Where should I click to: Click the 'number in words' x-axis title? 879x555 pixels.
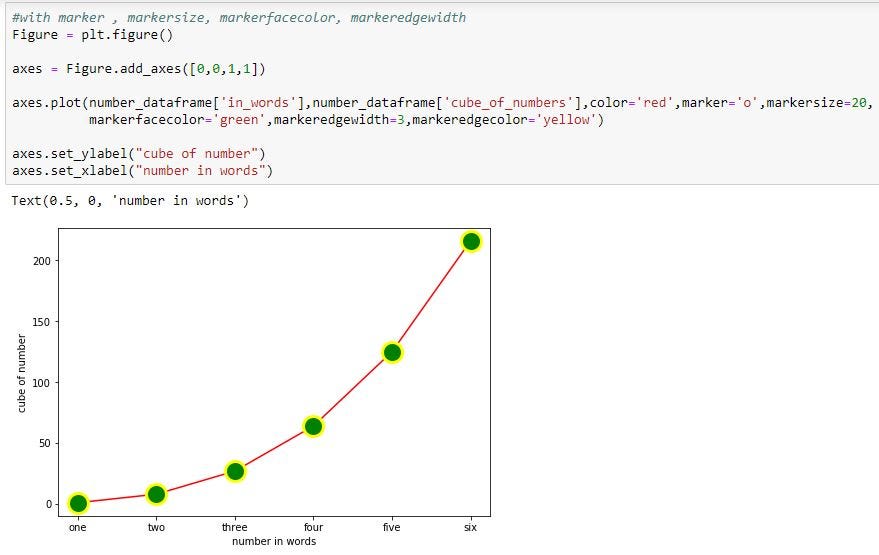274,541
